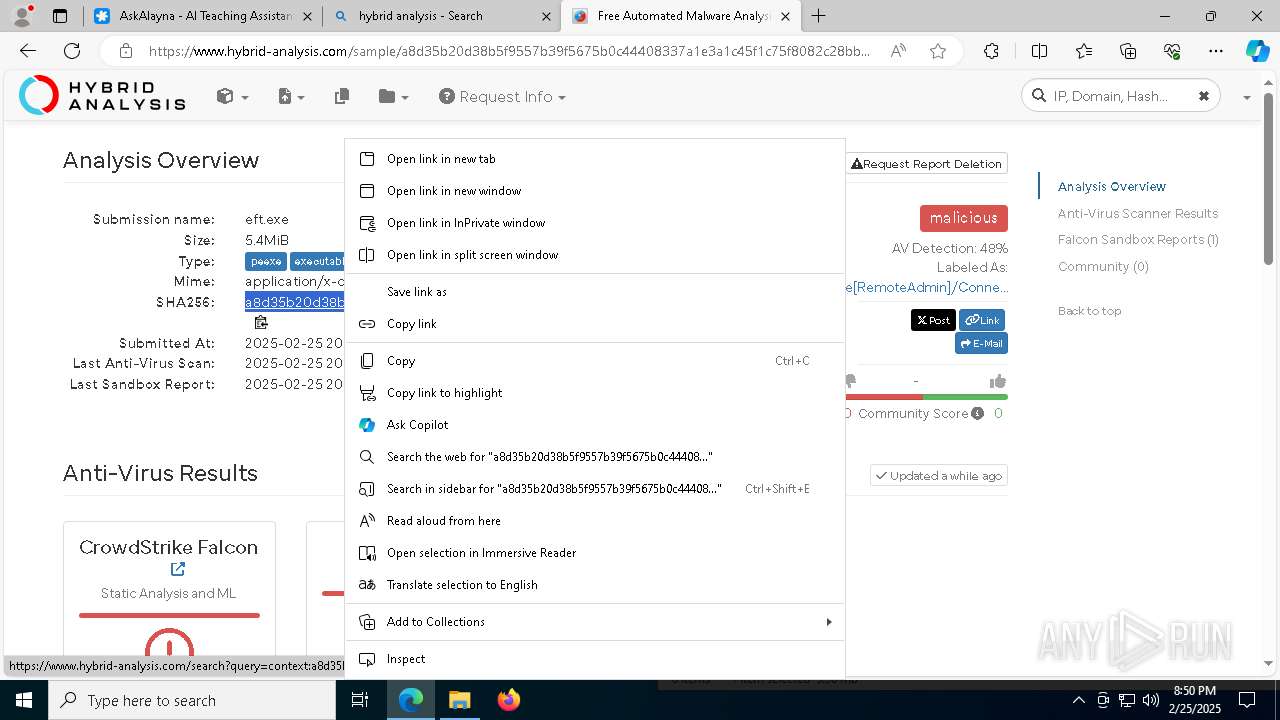Choose Open link in new window
1280x720 pixels.
[x=595, y=191]
